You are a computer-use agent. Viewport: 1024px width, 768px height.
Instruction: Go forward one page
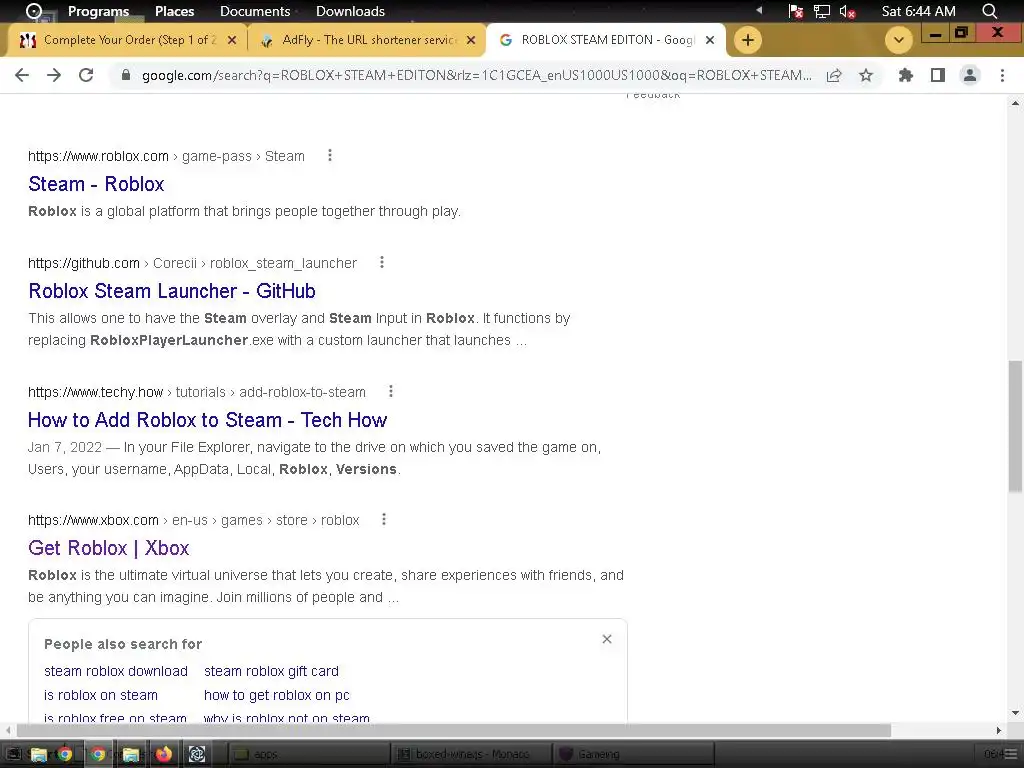pyautogui.click(x=54, y=75)
